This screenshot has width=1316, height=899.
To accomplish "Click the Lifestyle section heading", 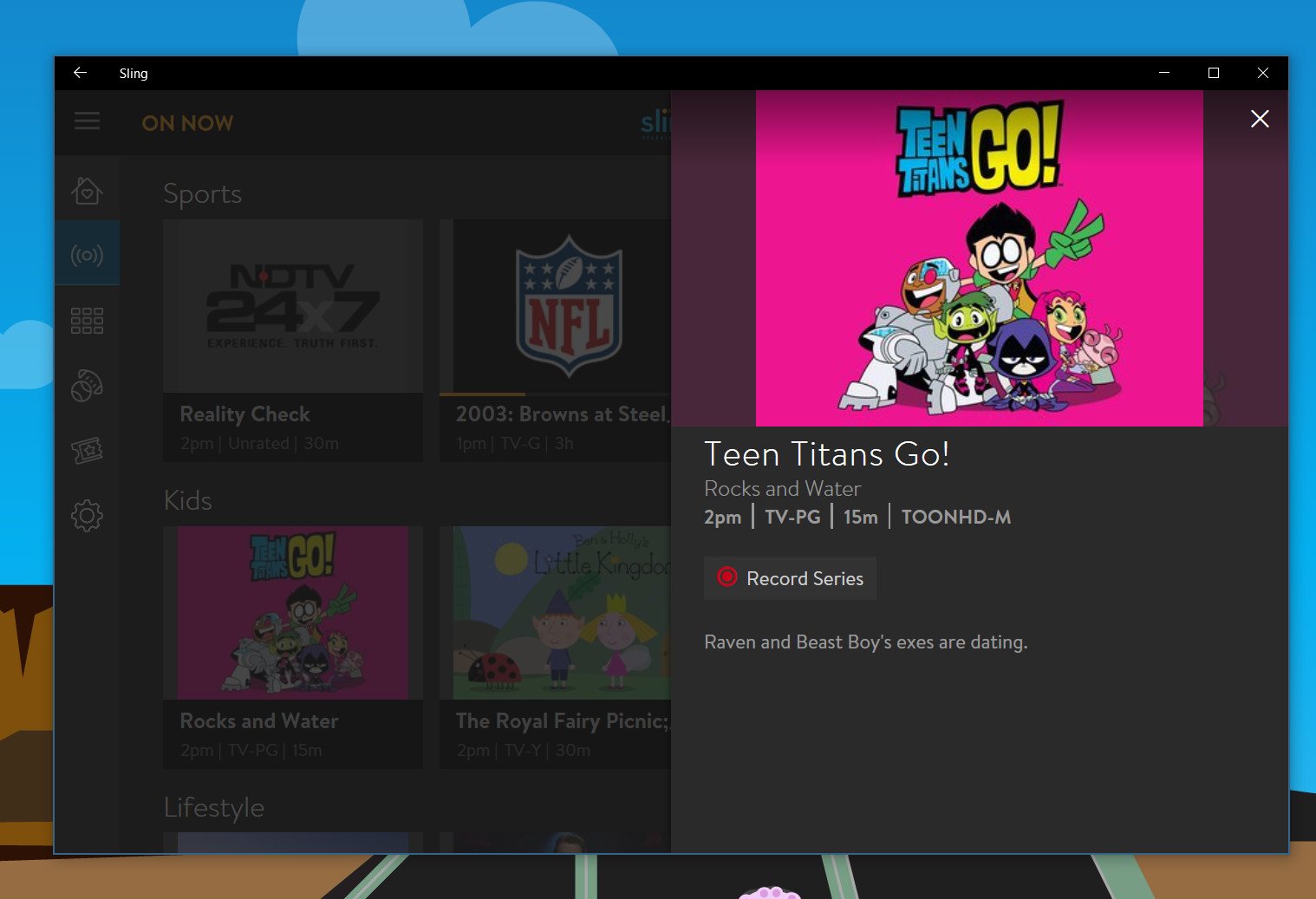I will point(214,807).
